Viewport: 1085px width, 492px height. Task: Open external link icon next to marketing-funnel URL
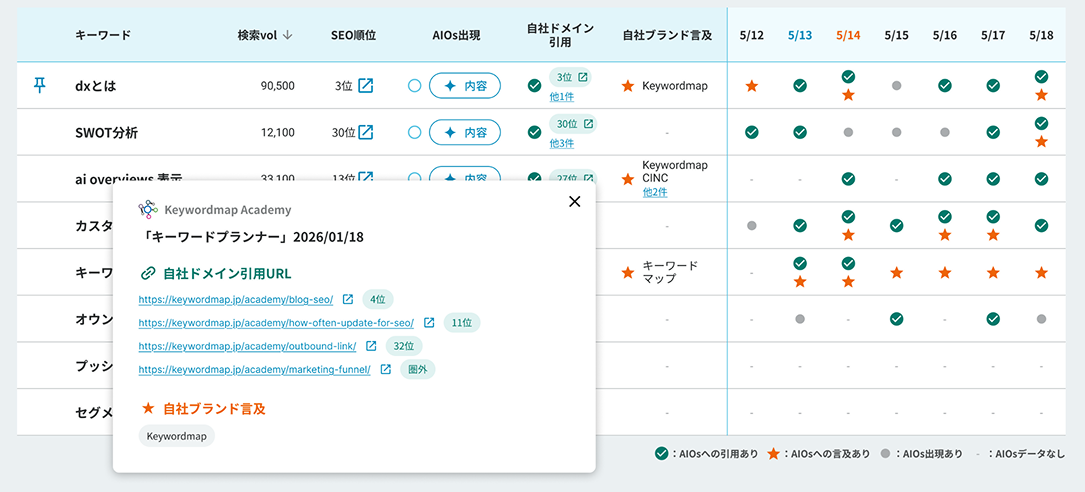(385, 369)
